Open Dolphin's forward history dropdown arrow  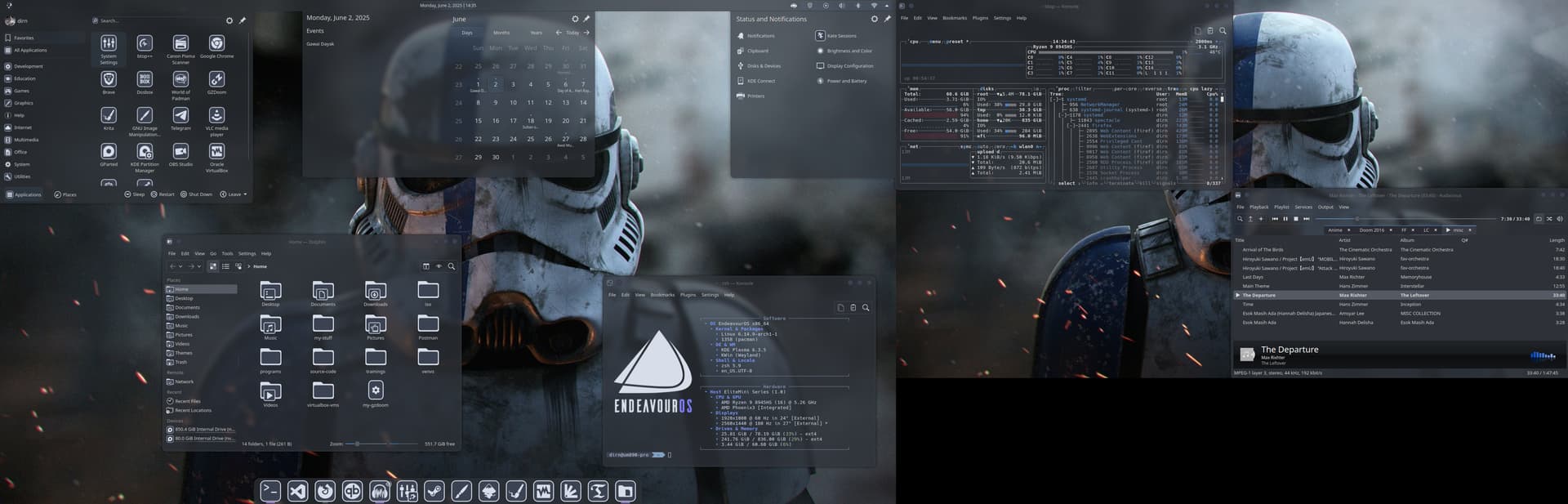199,266
